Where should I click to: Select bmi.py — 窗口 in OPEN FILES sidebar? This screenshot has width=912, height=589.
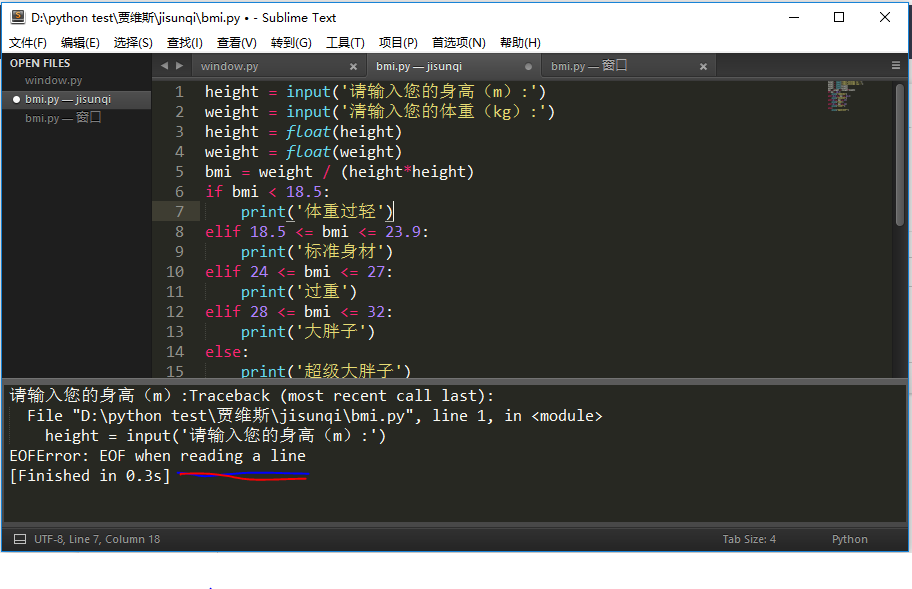63,118
